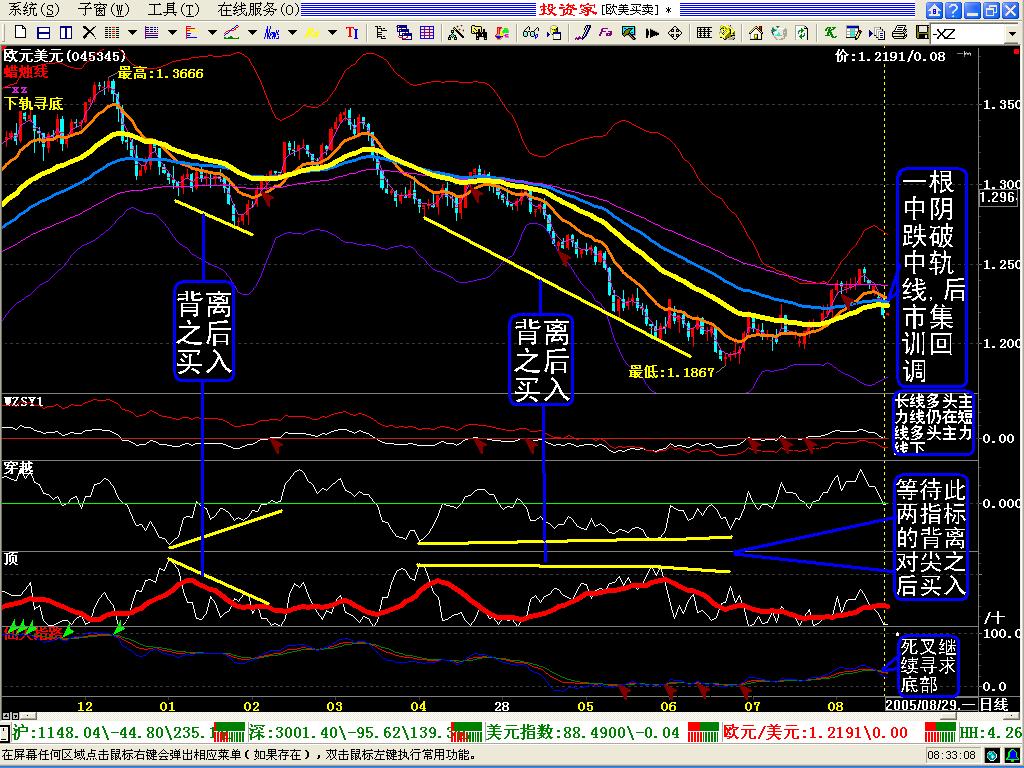Screen dimensions: 1024x768
Task: Click the WZSY1 sub-chart label
Action: pyautogui.click(x=24, y=401)
